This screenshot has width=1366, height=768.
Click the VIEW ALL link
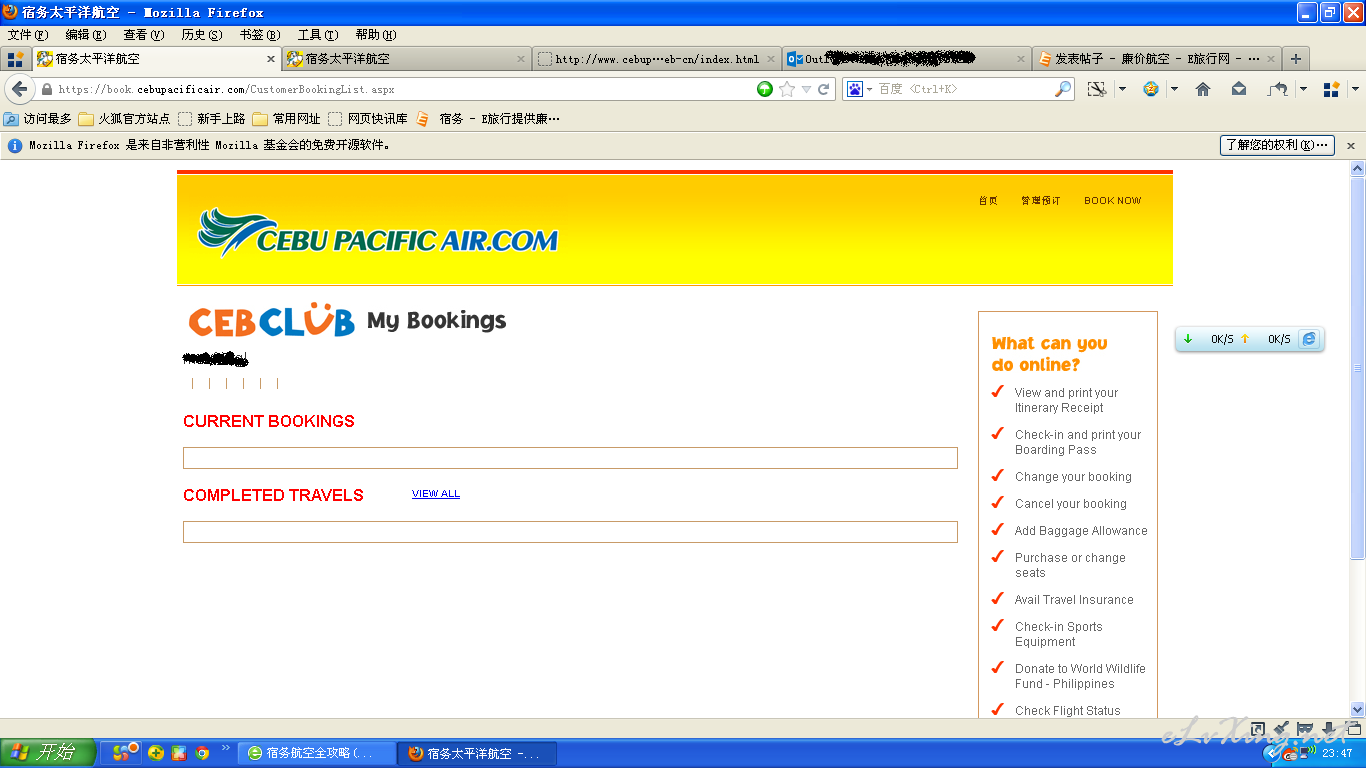click(436, 494)
